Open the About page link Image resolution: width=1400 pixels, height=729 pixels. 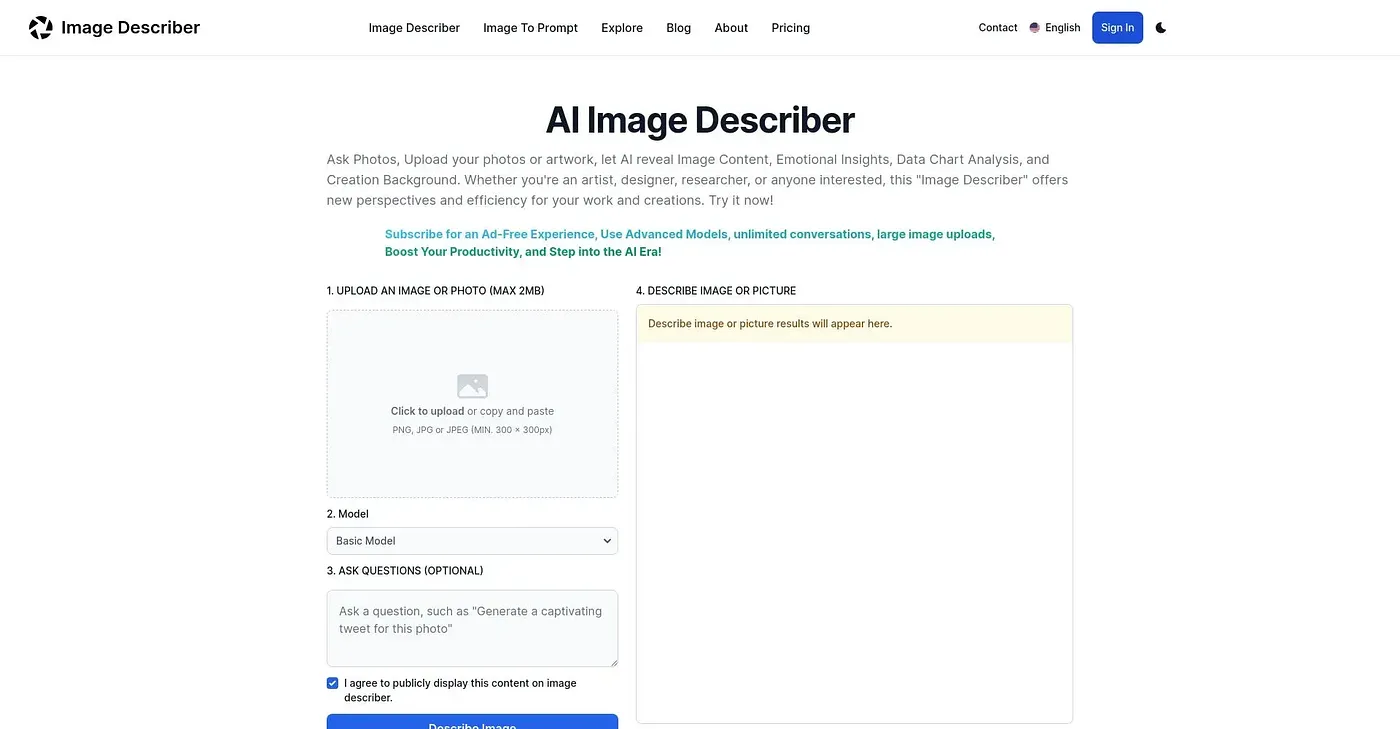coord(731,28)
